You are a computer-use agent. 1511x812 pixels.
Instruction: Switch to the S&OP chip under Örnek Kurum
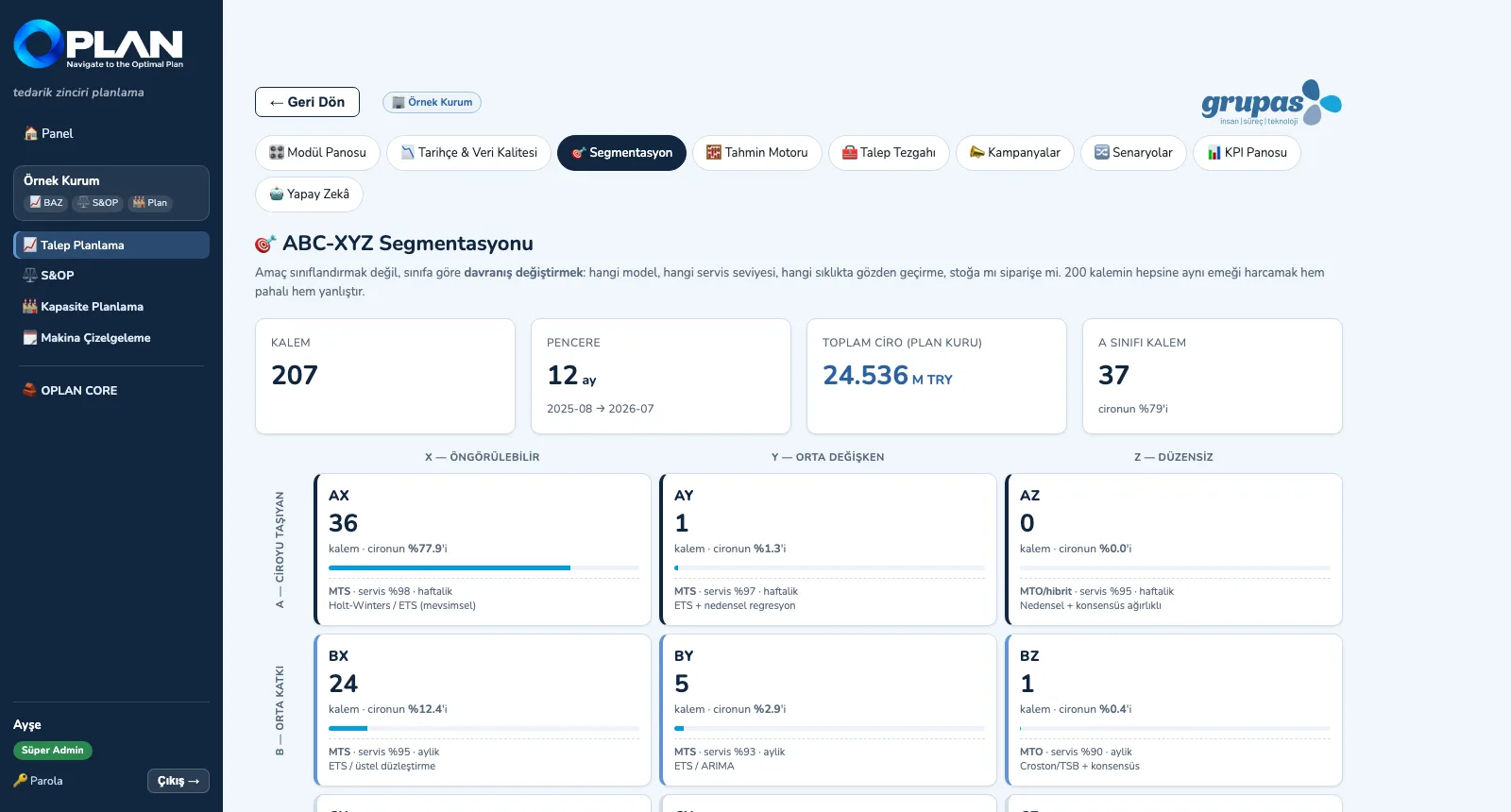coord(98,202)
